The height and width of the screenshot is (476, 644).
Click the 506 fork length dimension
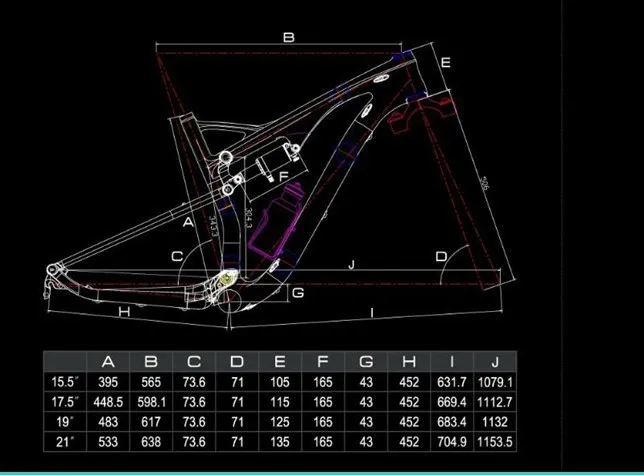coord(485,184)
